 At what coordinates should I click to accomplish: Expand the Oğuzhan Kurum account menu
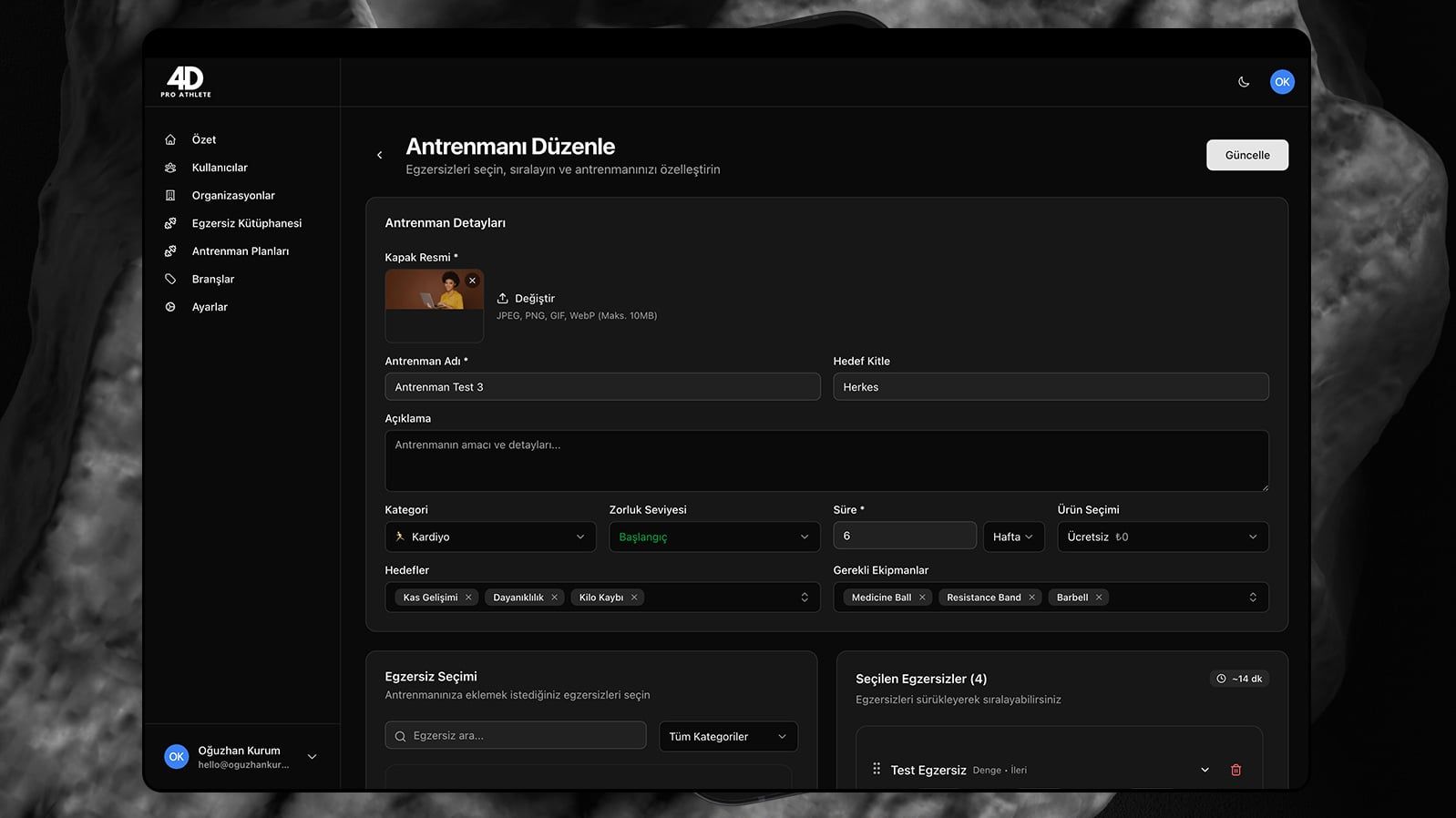(x=312, y=757)
